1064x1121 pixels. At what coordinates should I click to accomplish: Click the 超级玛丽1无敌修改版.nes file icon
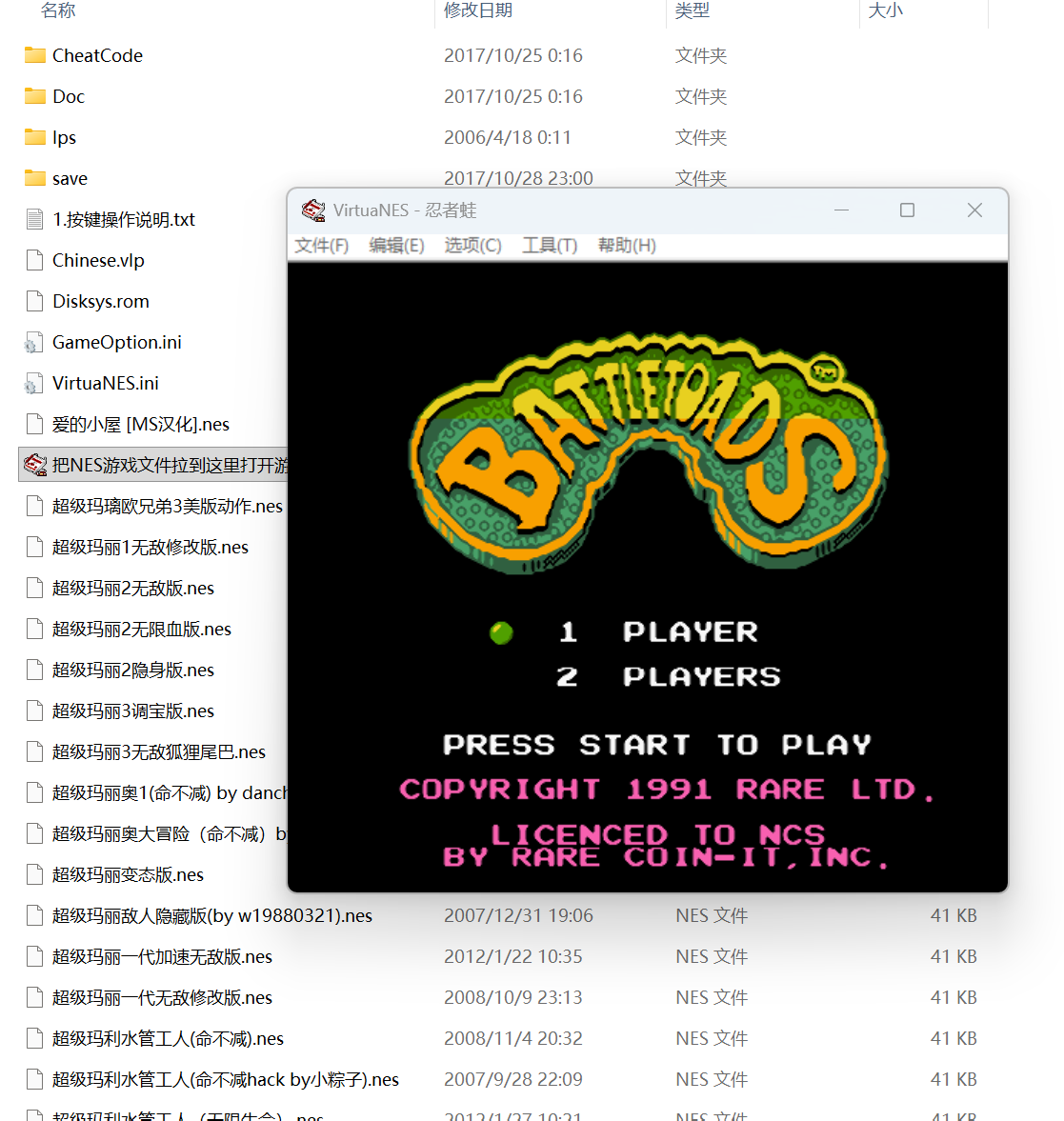tap(34, 547)
